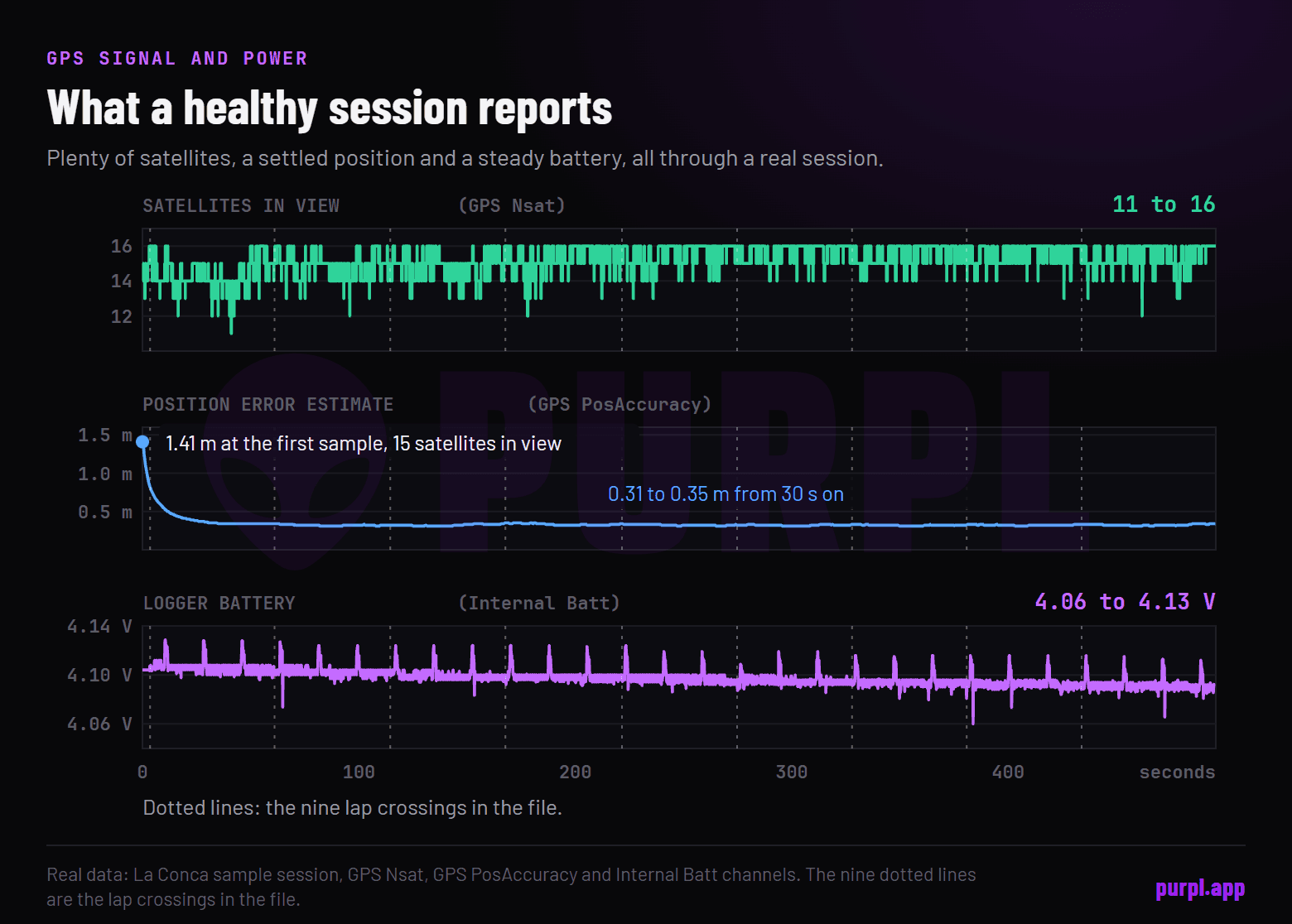Click the 'Real data: La Conca sample session' footnote
The width and height of the screenshot is (1292, 924).
(x=511, y=887)
